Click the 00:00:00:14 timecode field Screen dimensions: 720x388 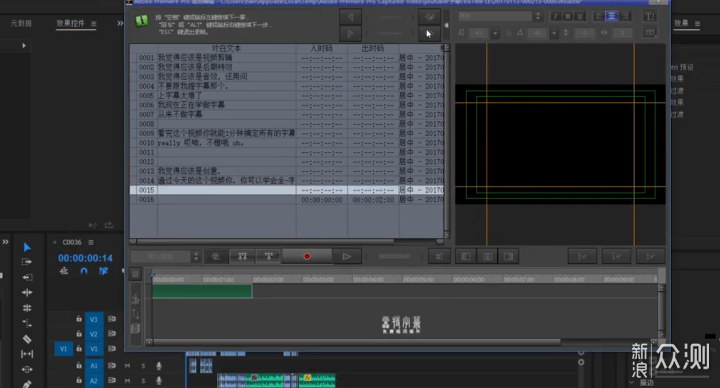(85, 258)
